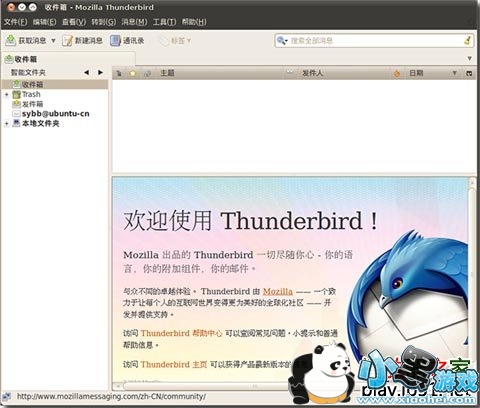Open the tab list dropdown arrow

469,59
